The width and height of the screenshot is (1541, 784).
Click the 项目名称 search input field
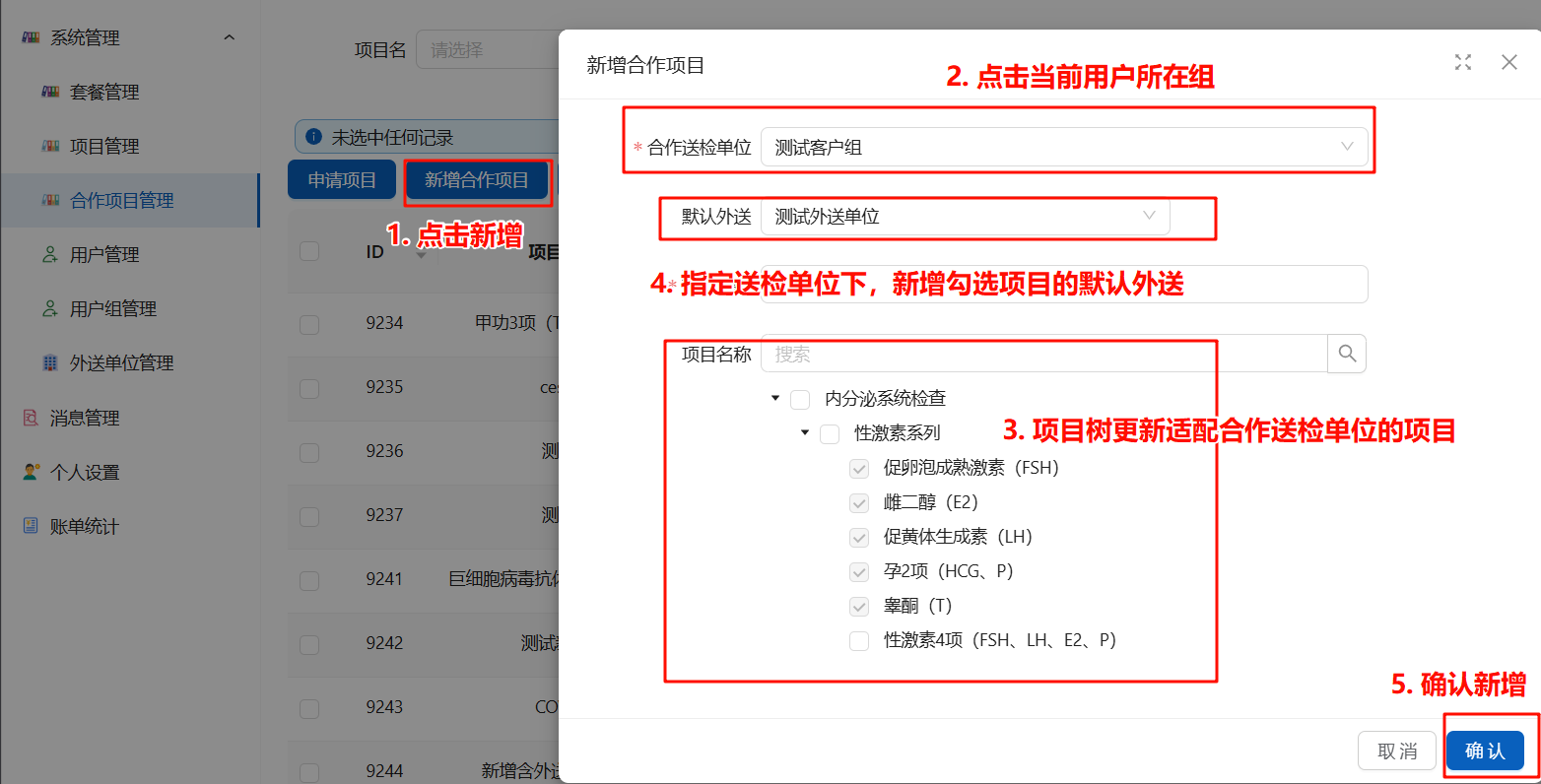pos(1044,354)
